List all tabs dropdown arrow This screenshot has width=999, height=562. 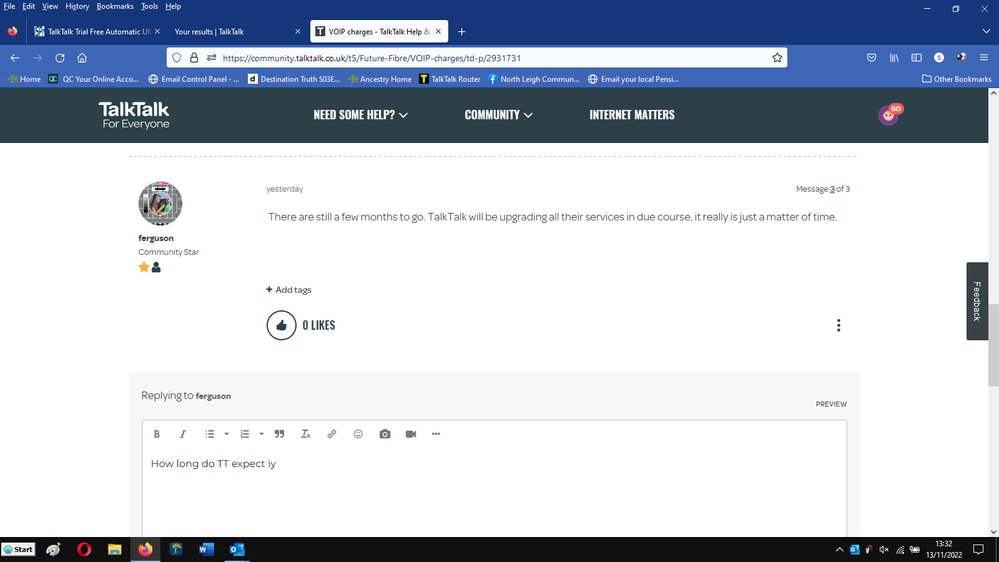tap(986, 31)
